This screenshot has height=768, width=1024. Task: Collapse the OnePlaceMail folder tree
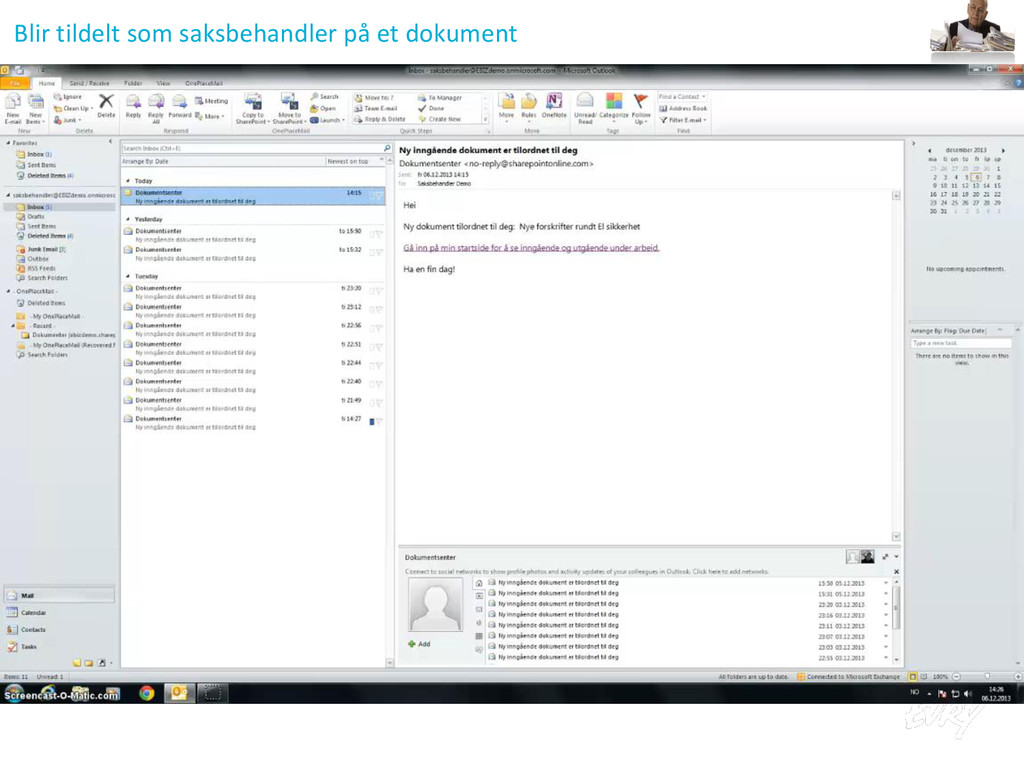[8, 291]
